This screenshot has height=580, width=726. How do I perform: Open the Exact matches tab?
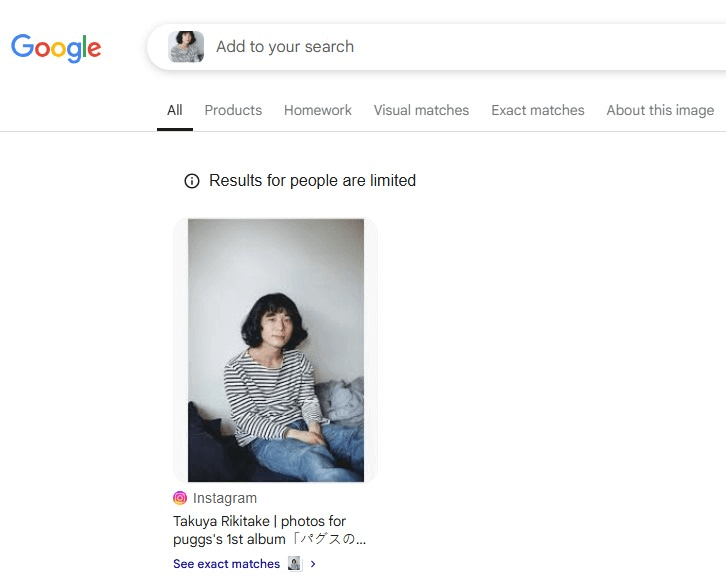pos(537,110)
